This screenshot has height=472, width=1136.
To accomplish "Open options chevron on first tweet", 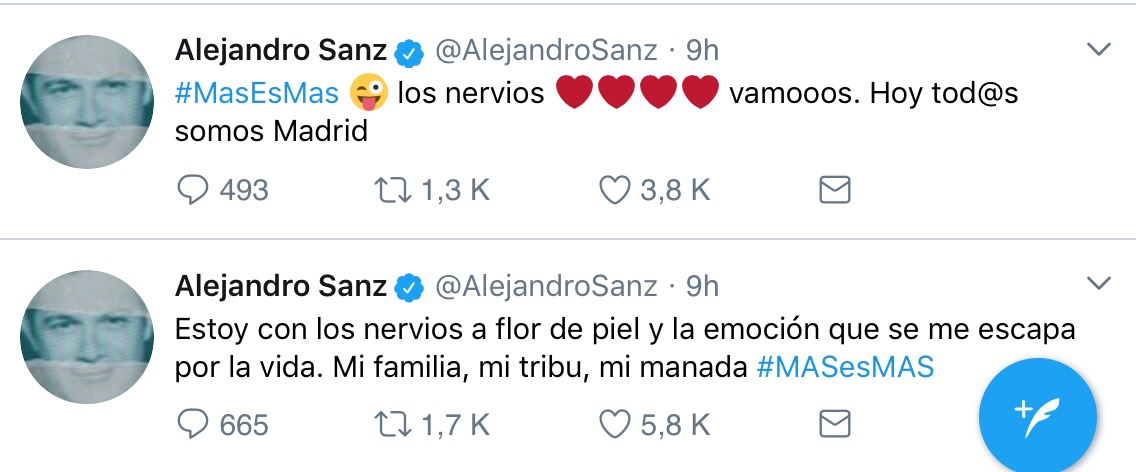I will 1098,50.
